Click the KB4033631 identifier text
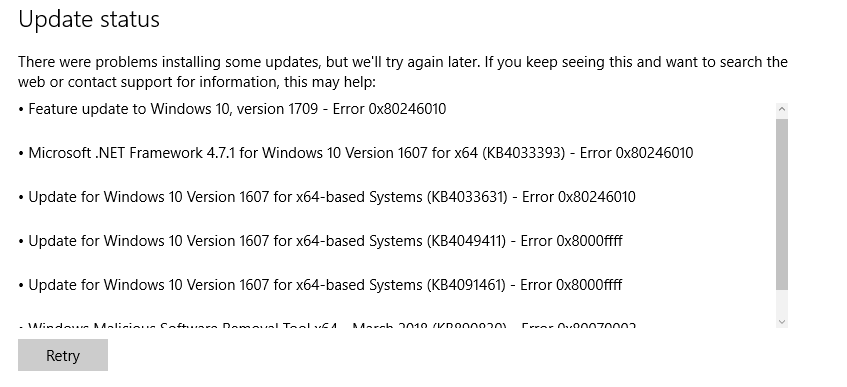Screen dimensions: 847x387 point(467,197)
